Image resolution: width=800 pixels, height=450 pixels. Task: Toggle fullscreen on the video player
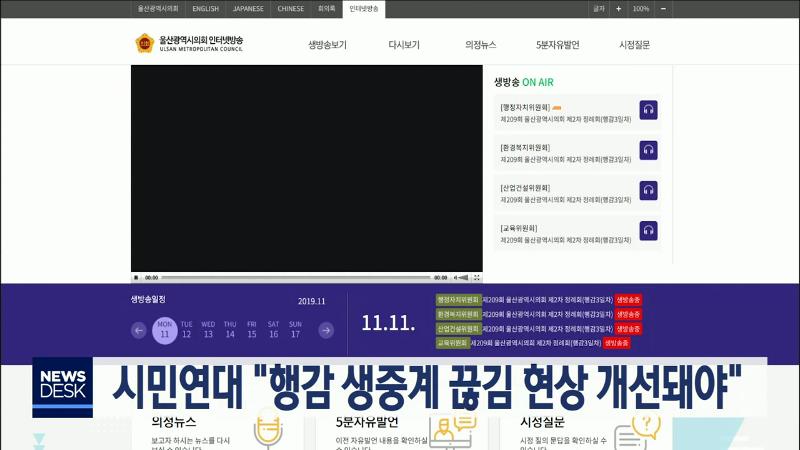coord(475,277)
